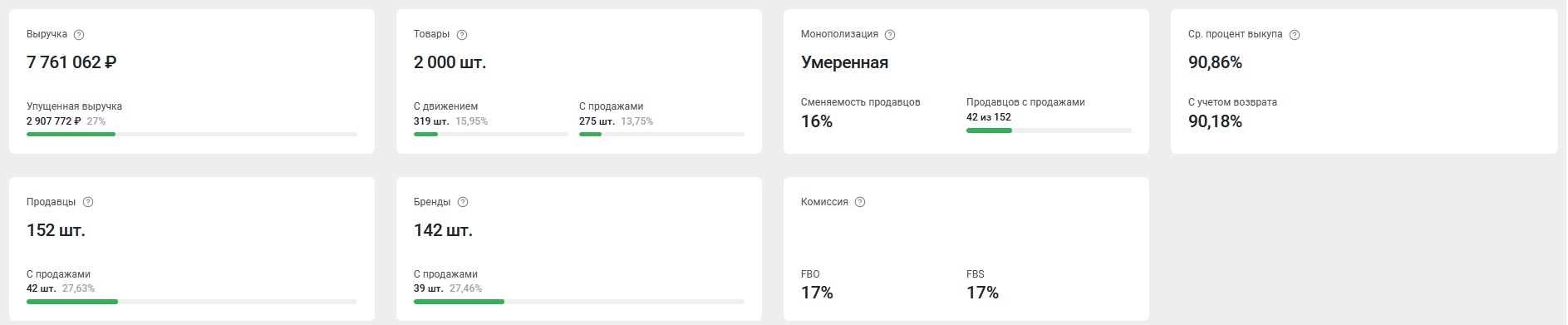
Task: Click the 152 шт. sellers count
Action: point(56,230)
